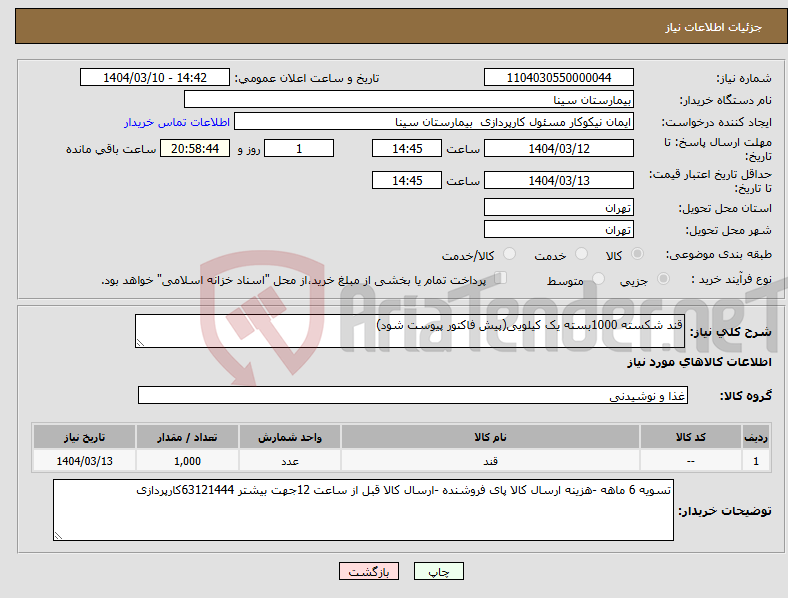
Task: Select the خدمت radio button
Action: tap(581, 254)
